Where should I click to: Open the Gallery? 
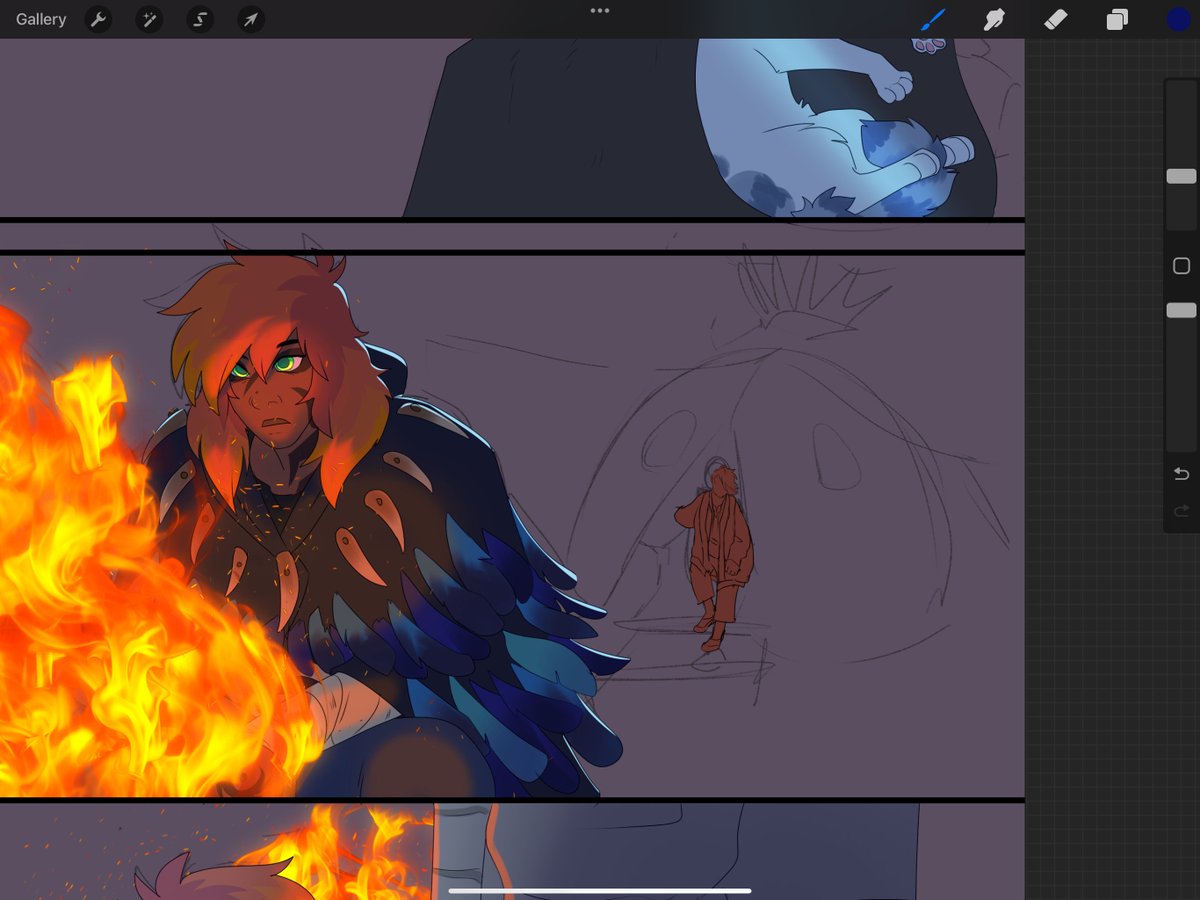pyautogui.click(x=41, y=19)
